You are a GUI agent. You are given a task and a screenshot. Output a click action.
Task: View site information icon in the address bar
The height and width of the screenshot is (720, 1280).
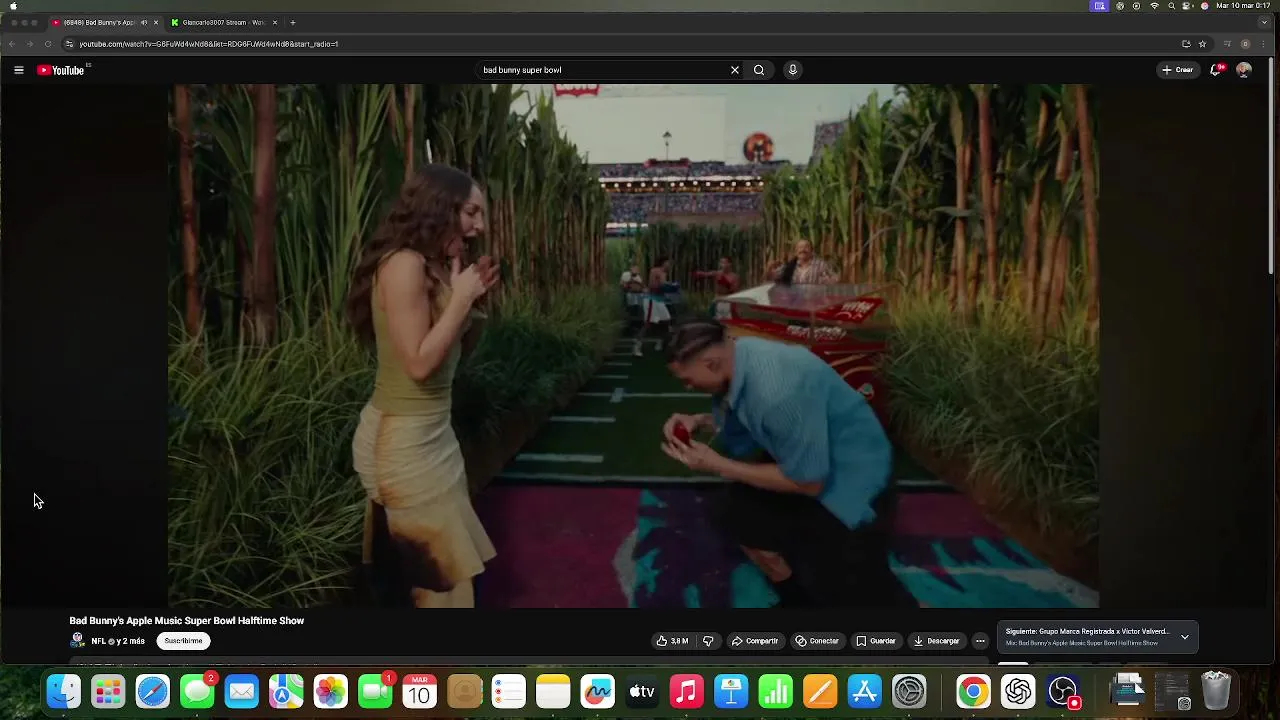(x=69, y=44)
